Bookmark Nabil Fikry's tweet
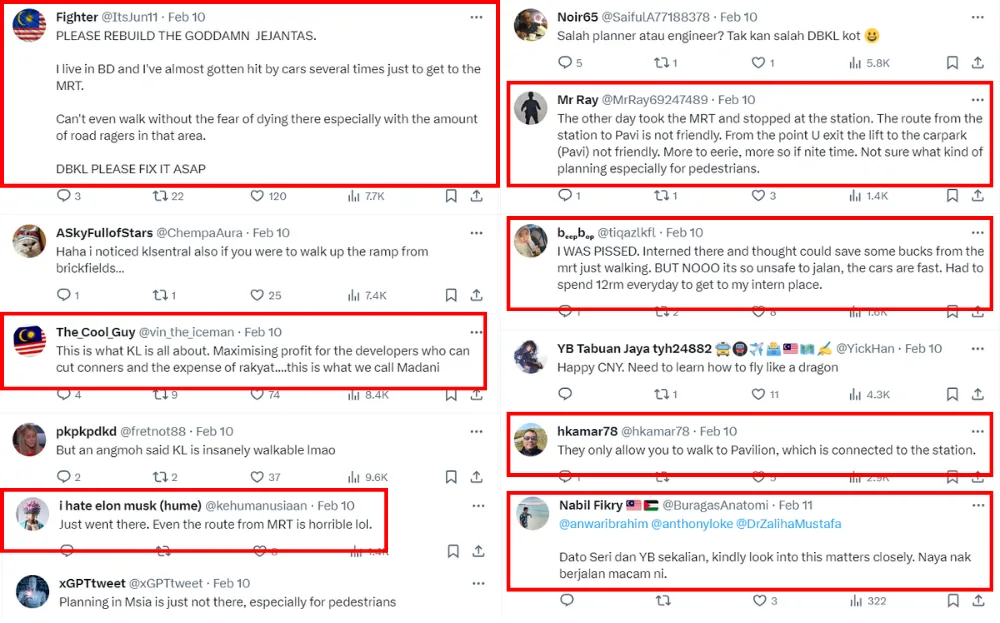Image resolution: width=1000 pixels, height=623 pixels. [952, 601]
